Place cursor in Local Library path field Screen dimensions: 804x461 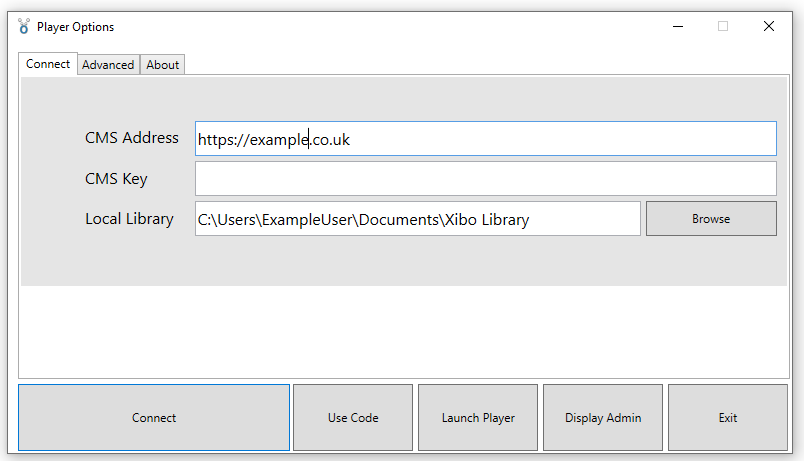pyautogui.click(x=417, y=219)
